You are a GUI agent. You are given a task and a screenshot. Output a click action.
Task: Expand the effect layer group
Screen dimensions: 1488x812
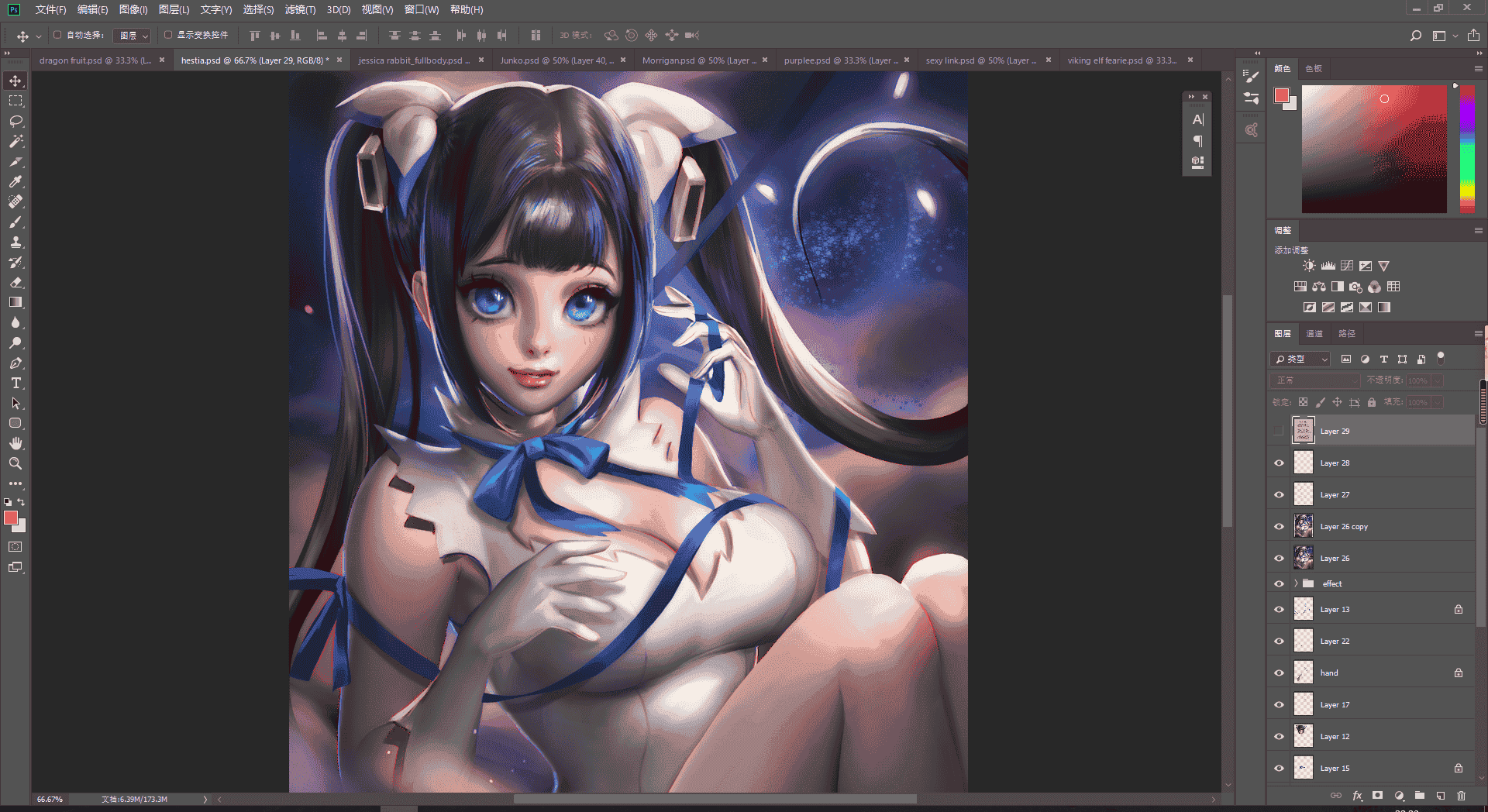pos(1296,583)
